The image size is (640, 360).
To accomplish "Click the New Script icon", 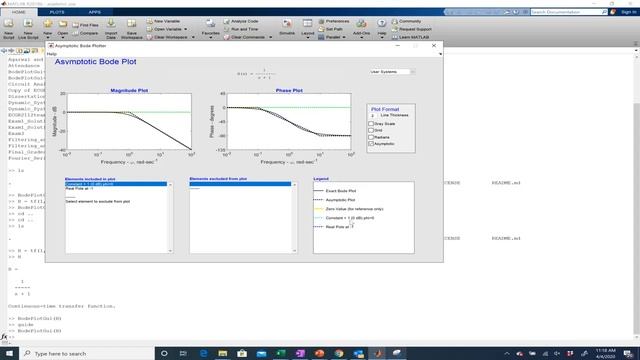I will (9, 24).
